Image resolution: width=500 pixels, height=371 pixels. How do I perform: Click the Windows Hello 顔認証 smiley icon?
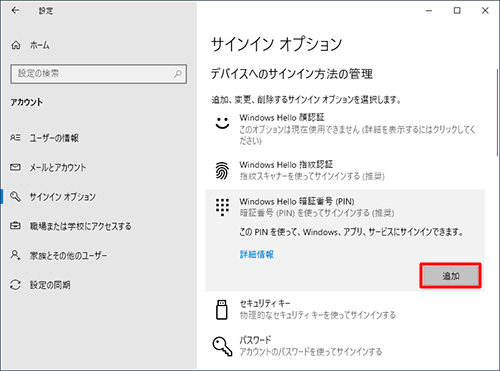point(222,123)
